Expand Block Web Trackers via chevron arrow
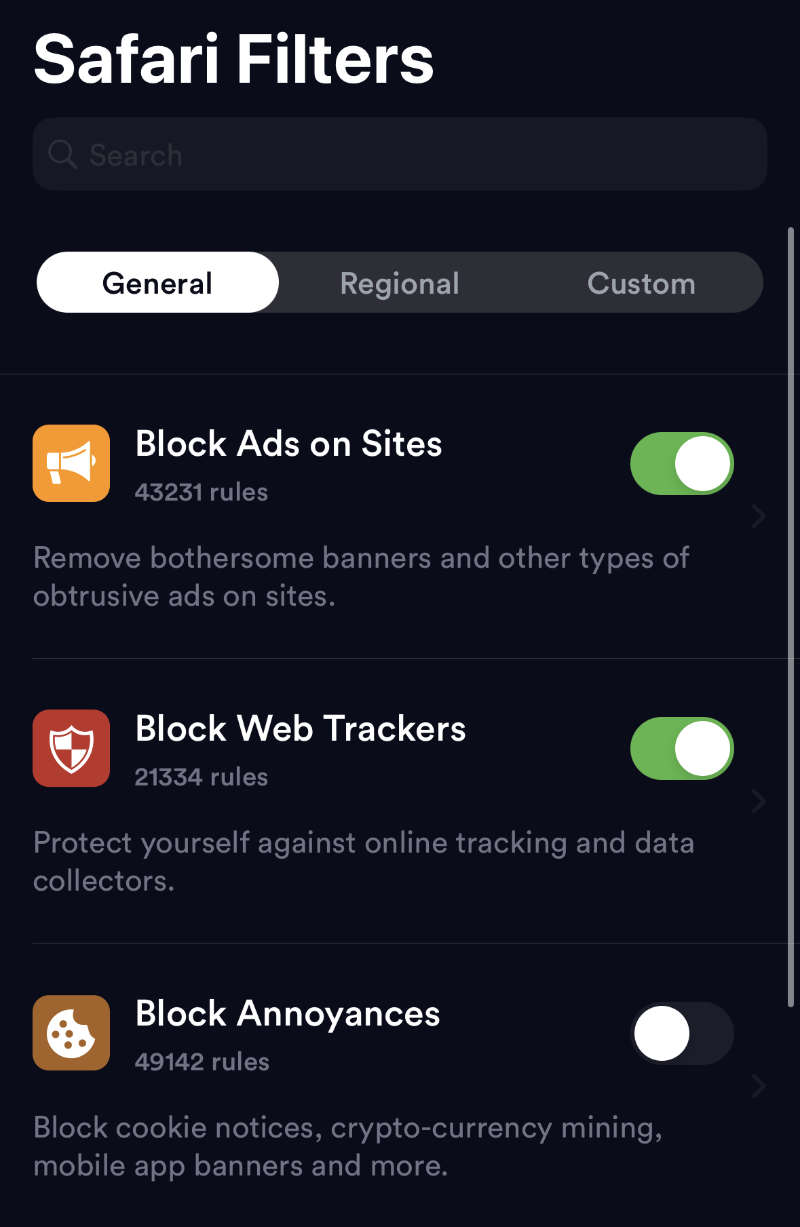 point(759,801)
